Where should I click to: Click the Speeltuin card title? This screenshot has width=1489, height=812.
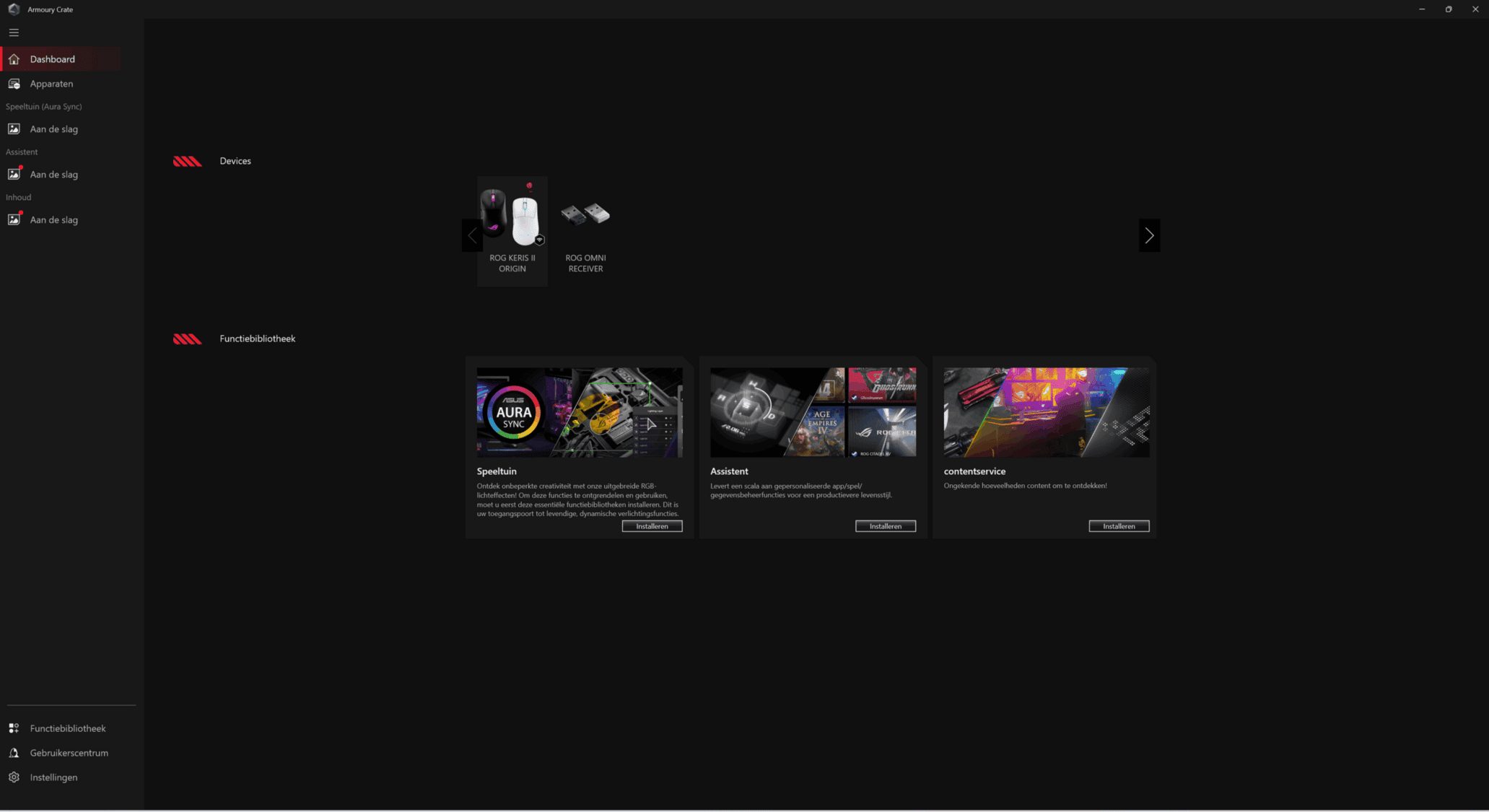[x=497, y=471]
